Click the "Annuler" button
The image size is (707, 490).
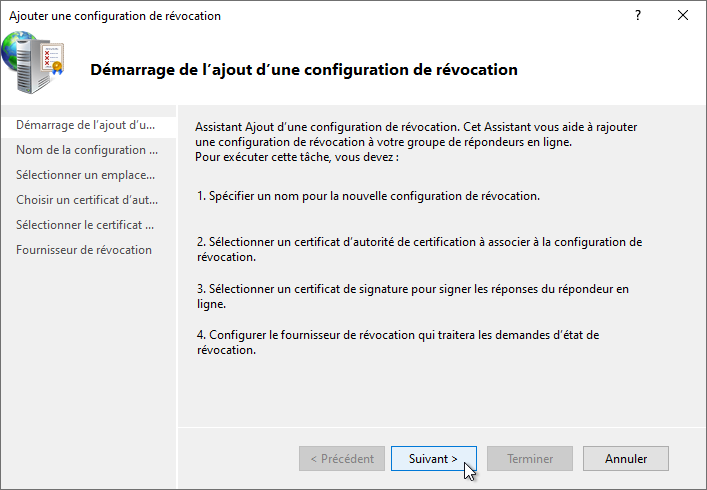626,459
